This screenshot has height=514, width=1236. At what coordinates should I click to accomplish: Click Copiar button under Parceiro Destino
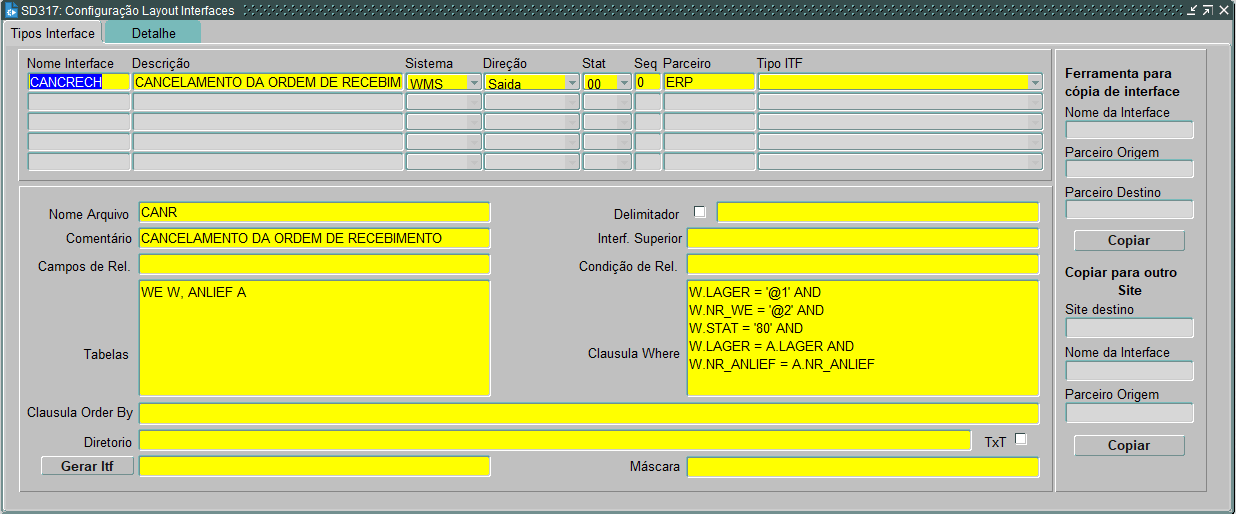[x=1129, y=241]
